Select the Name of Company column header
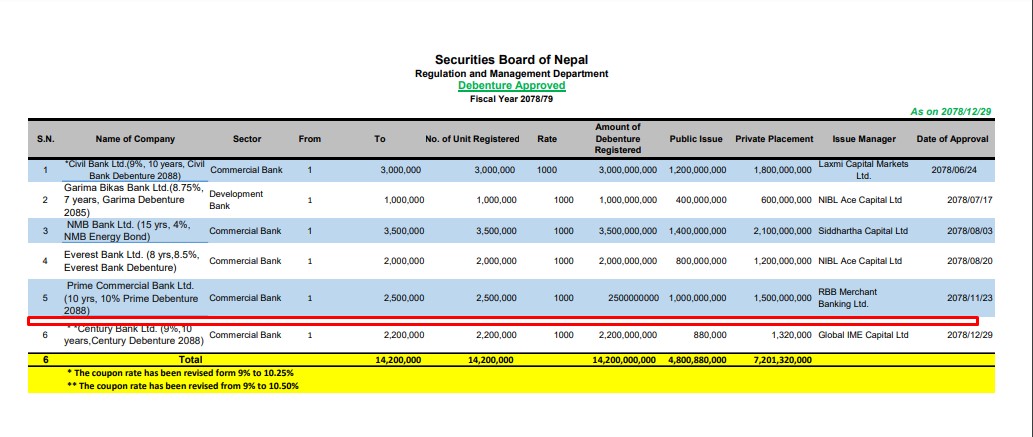Screen dimensions: 1033x437 135,139
